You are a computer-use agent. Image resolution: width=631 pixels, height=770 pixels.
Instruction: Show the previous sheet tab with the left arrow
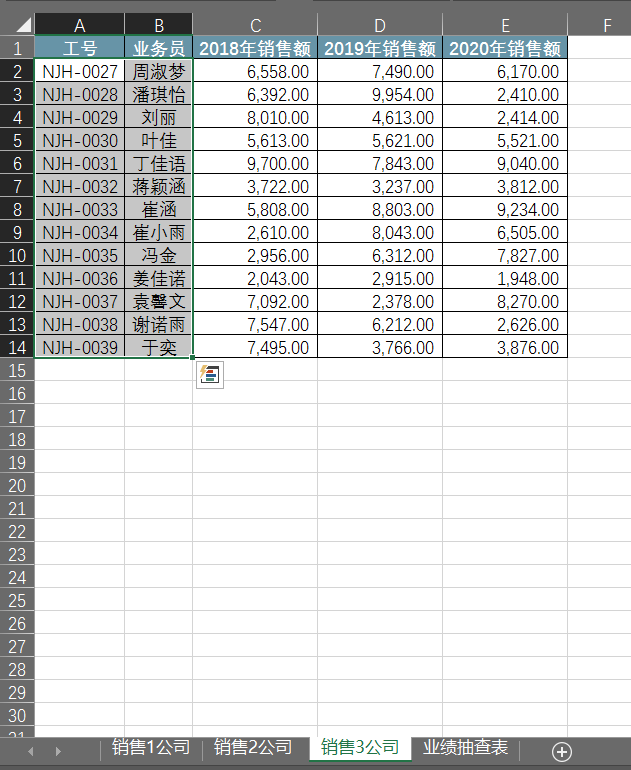(x=31, y=751)
